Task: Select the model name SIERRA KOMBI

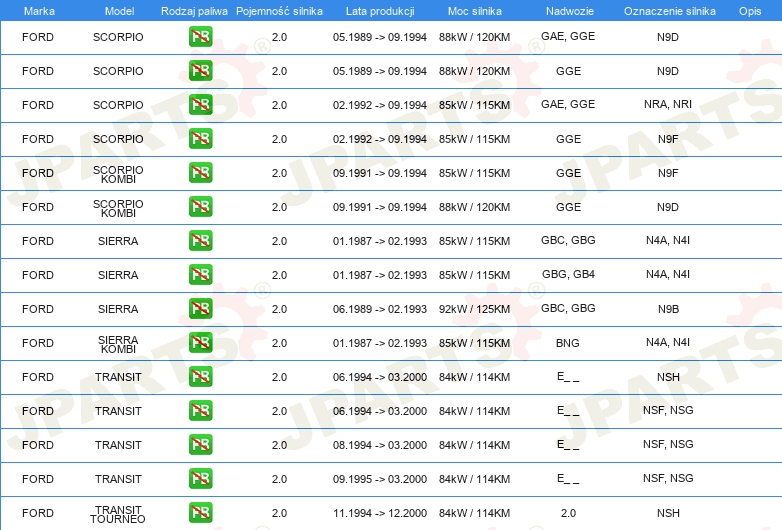Action: point(118,345)
